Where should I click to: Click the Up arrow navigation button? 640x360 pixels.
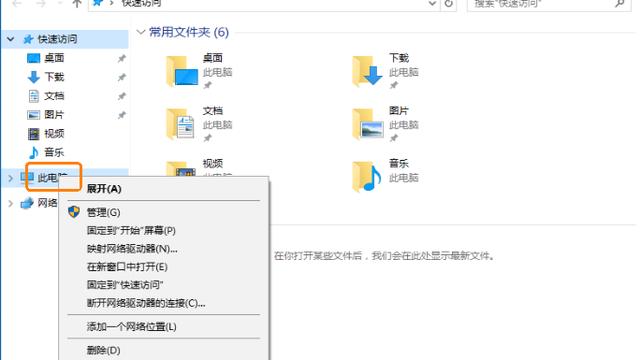click(x=77, y=4)
